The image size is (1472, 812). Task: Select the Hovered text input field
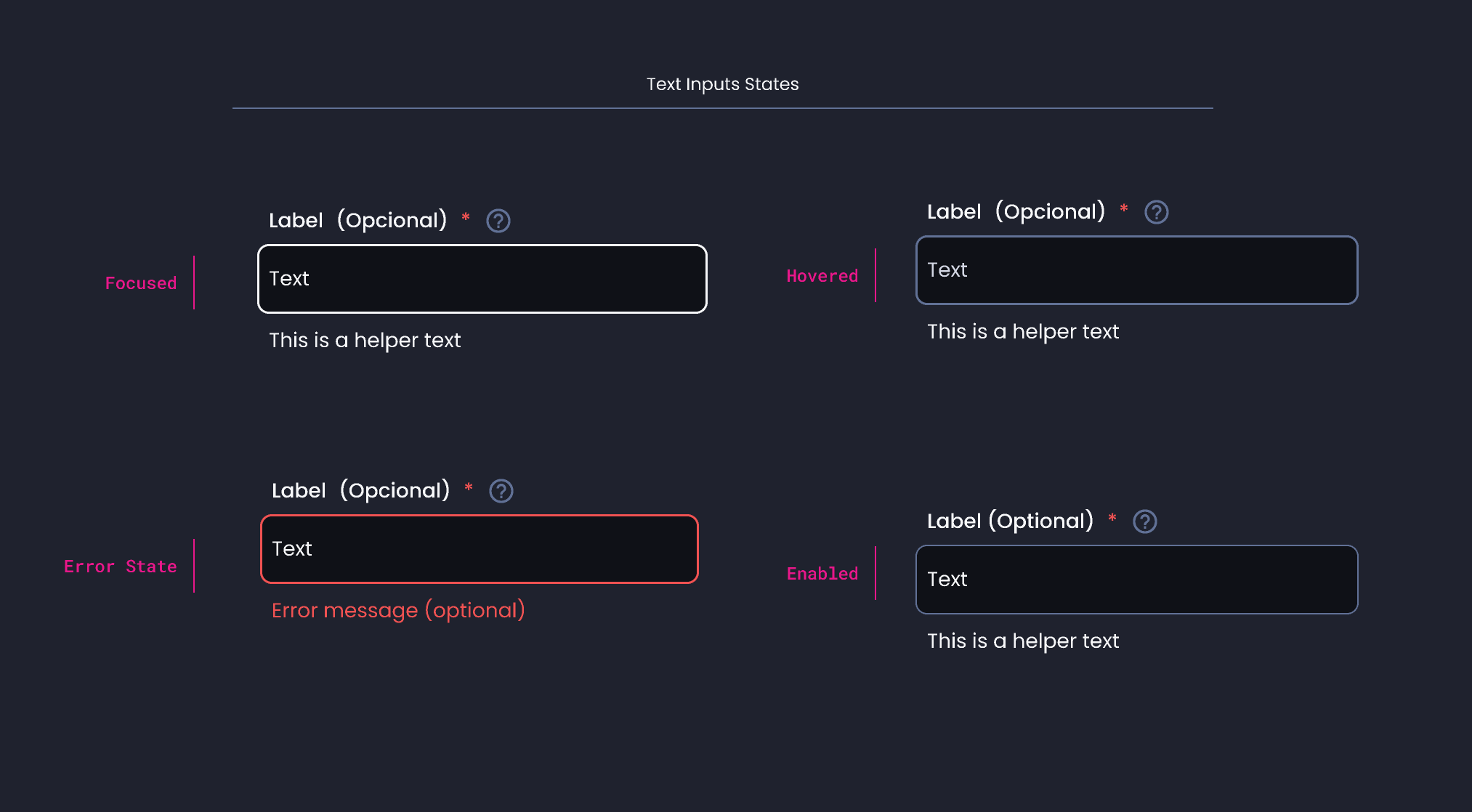1136,270
